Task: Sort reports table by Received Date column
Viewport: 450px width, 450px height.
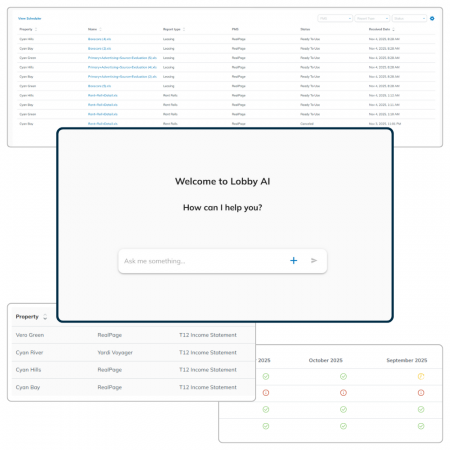Action: (x=393, y=29)
